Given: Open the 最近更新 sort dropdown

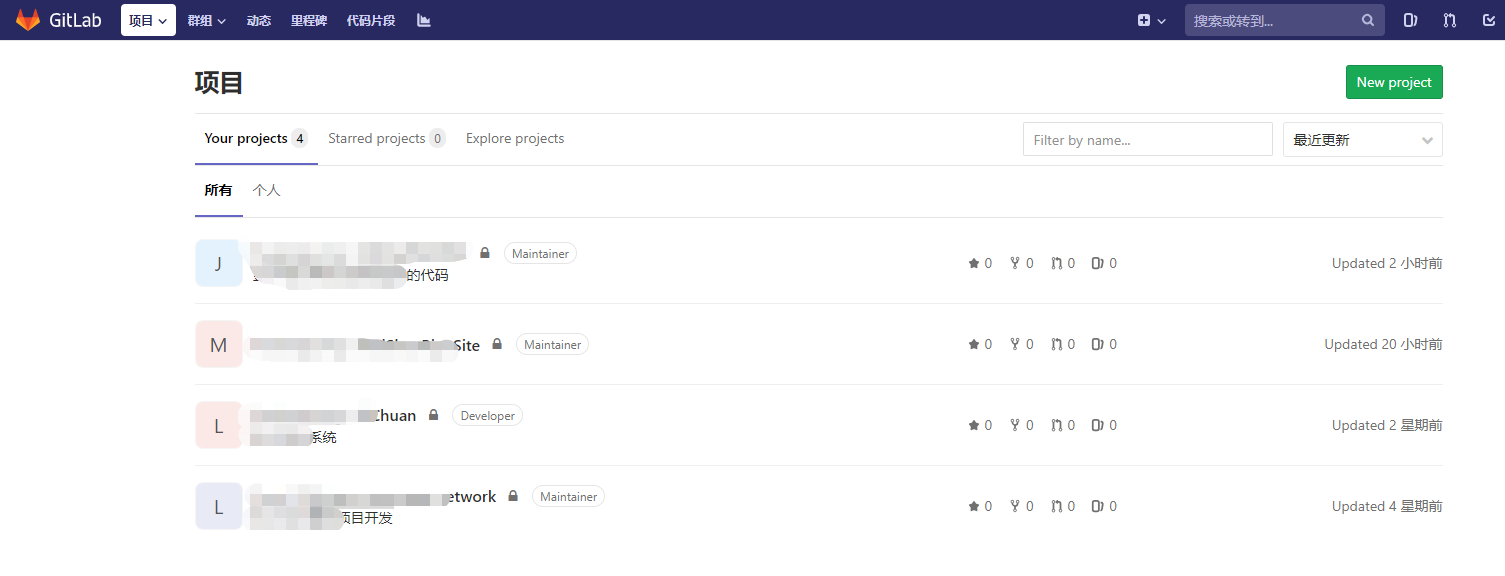Looking at the screenshot, I should (x=1363, y=139).
